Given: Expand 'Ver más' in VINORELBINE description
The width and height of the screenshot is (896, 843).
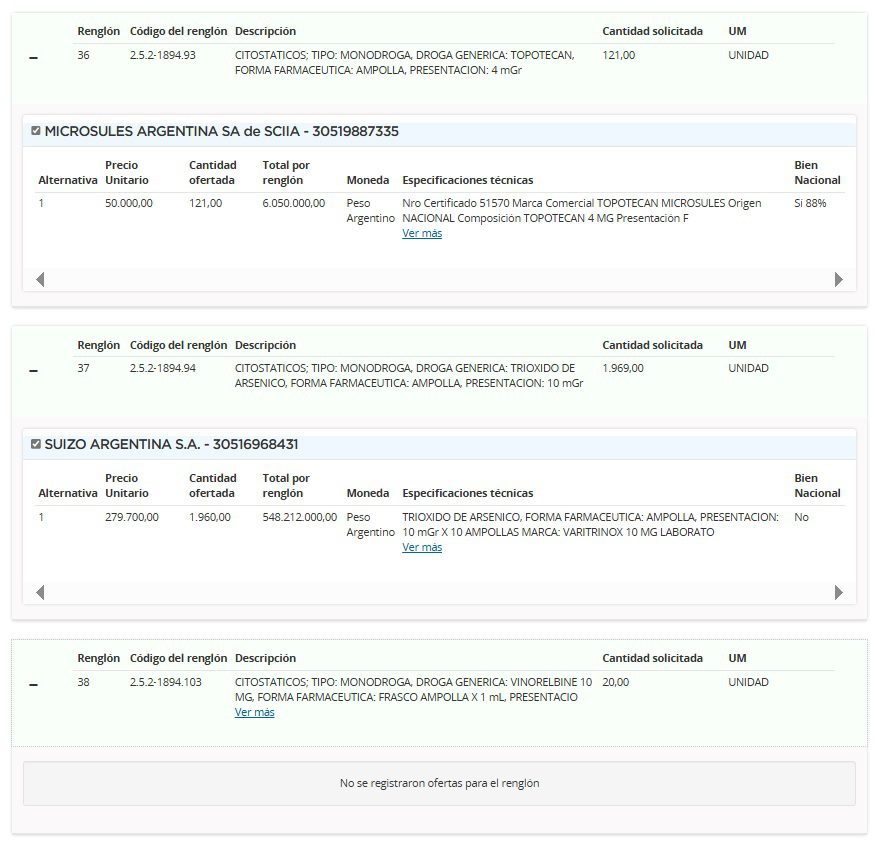Looking at the screenshot, I should [x=254, y=712].
